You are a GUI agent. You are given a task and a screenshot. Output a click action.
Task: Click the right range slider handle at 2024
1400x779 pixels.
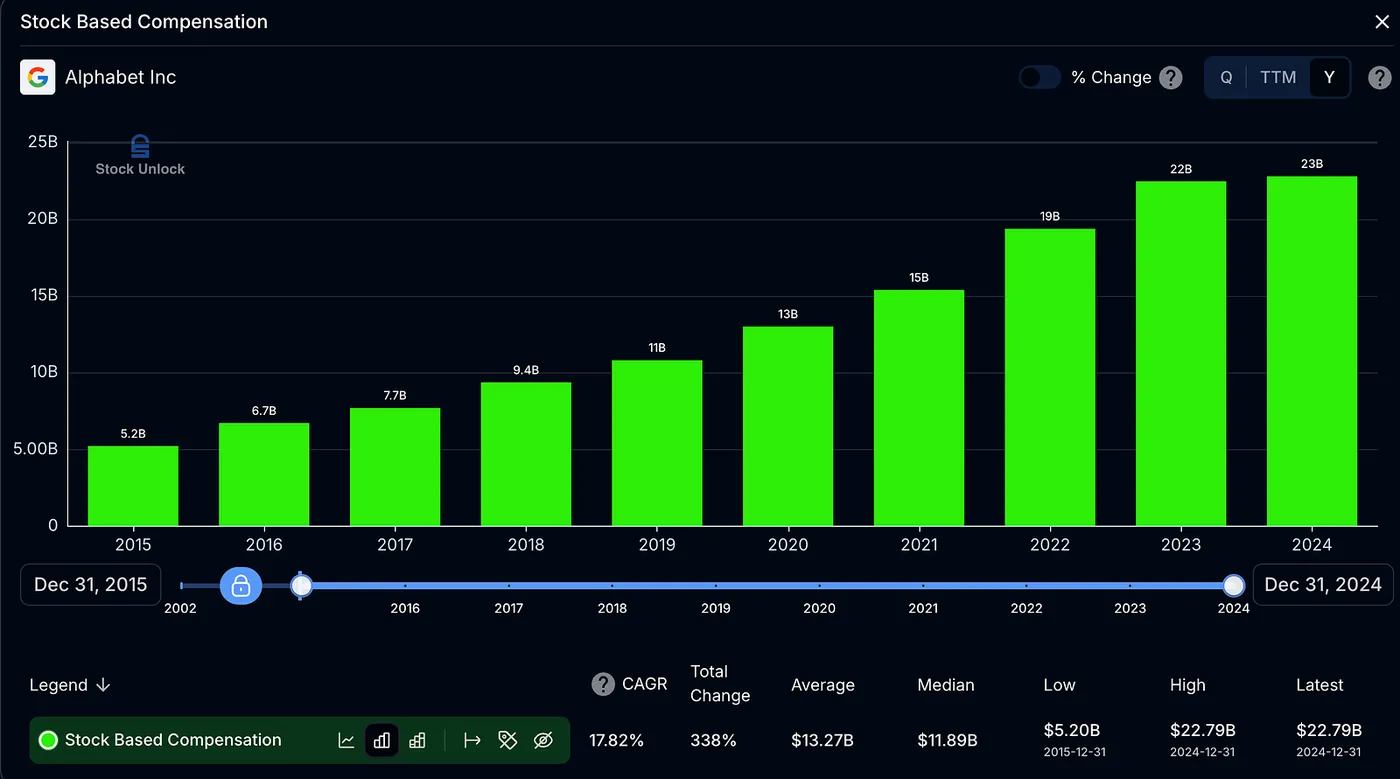[1234, 585]
